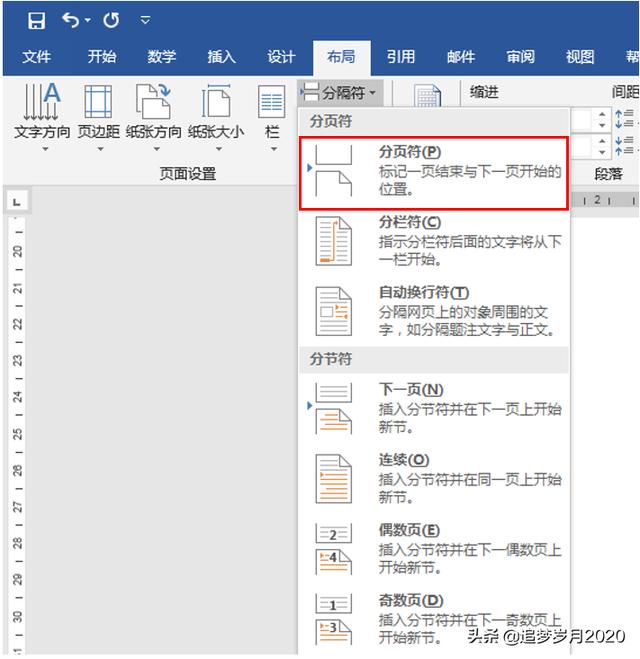Select 分页符(P) page break option
The image size is (640, 659).
pos(434,173)
